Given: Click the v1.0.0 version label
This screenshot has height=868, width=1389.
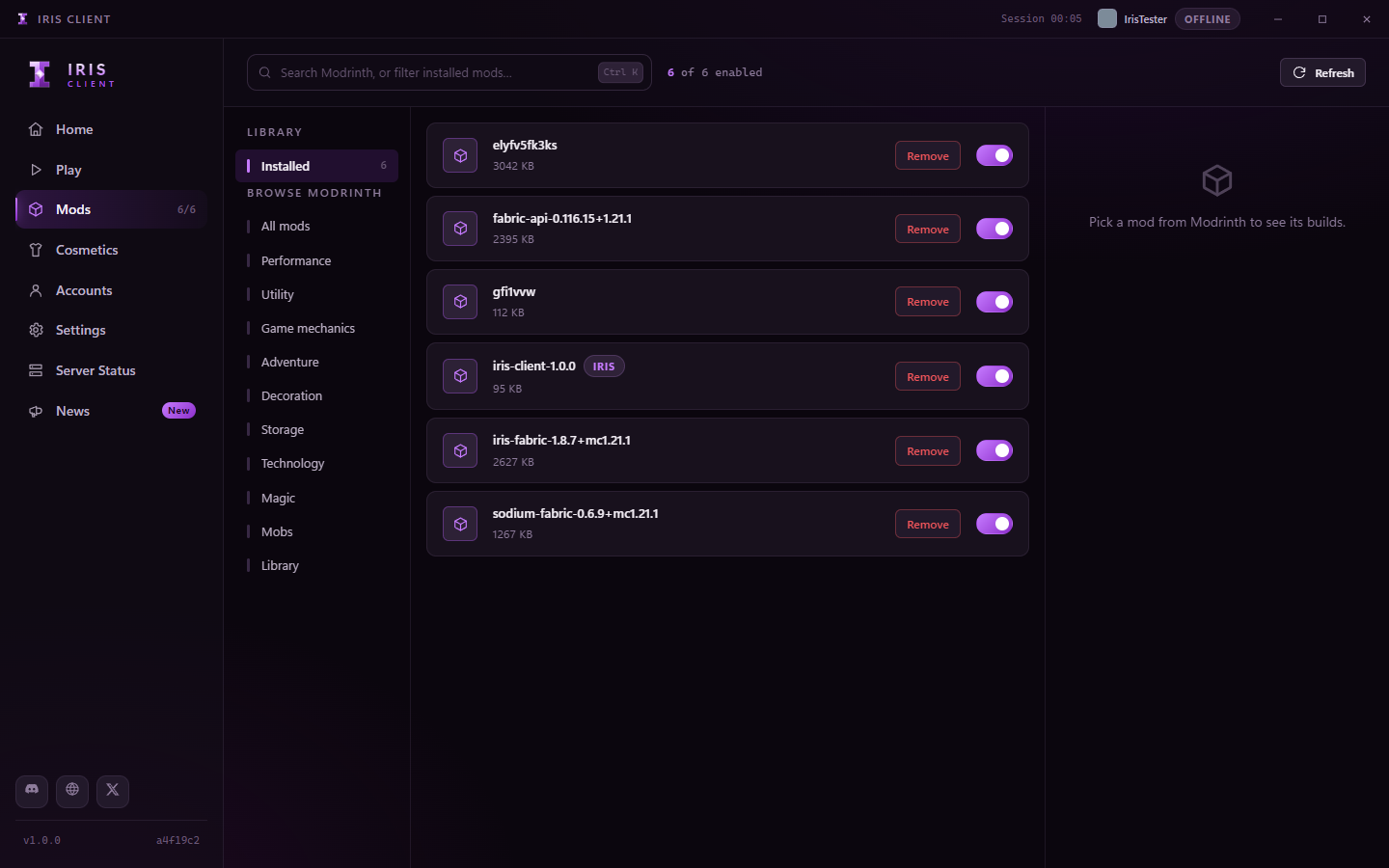Looking at the screenshot, I should 42,840.
